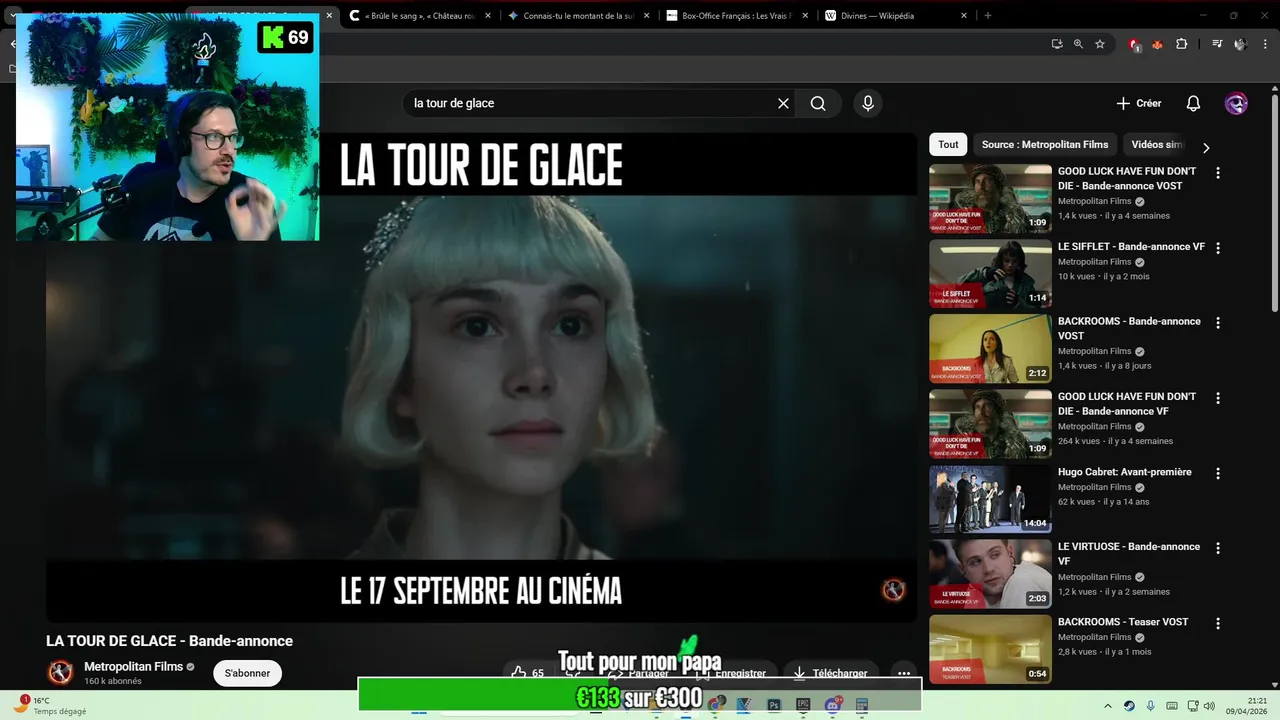Open Epic Games launcher from taskbar
The image size is (1280, 720).
pos(803,705)
